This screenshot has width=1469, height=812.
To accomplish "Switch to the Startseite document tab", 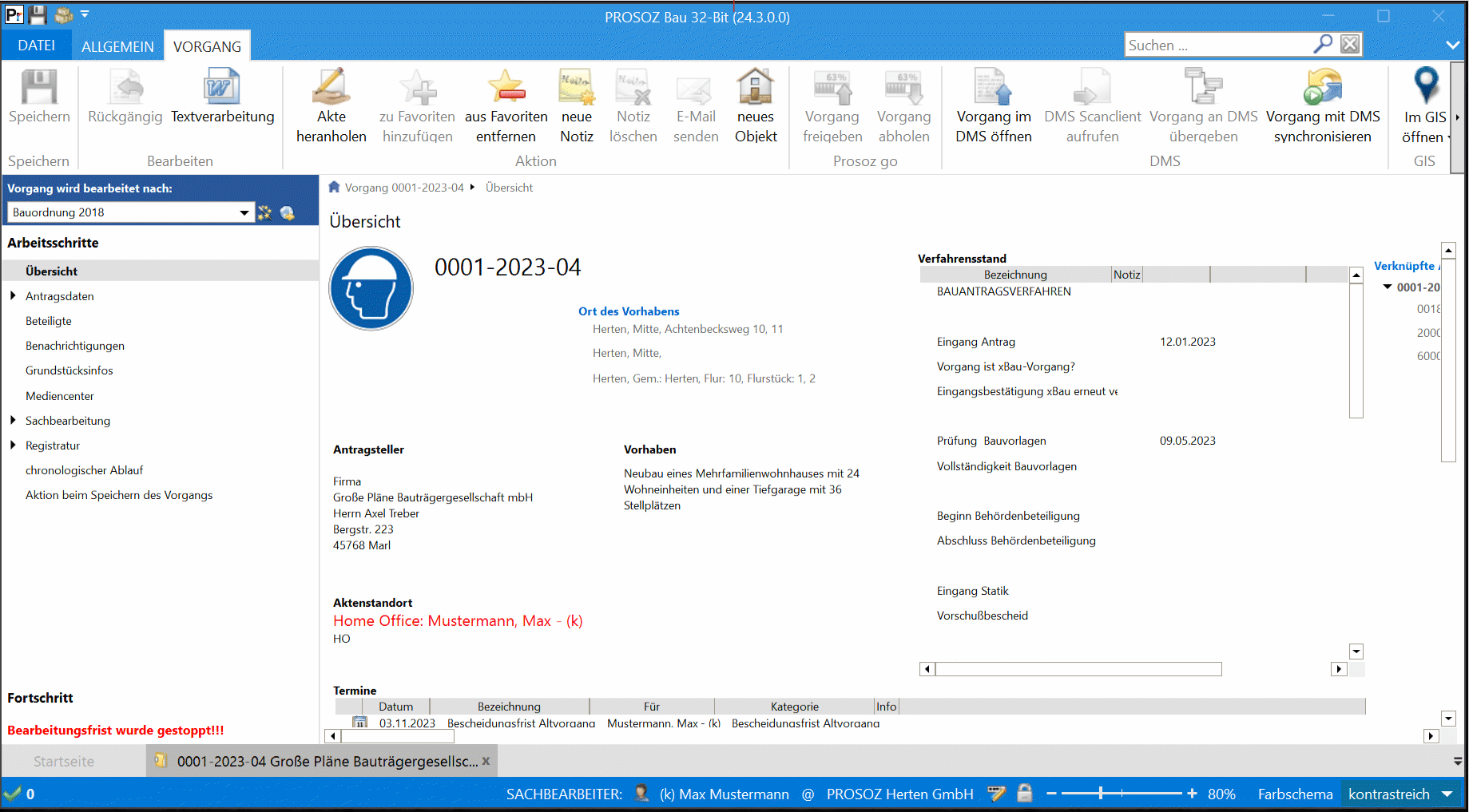I will (64, 761).
